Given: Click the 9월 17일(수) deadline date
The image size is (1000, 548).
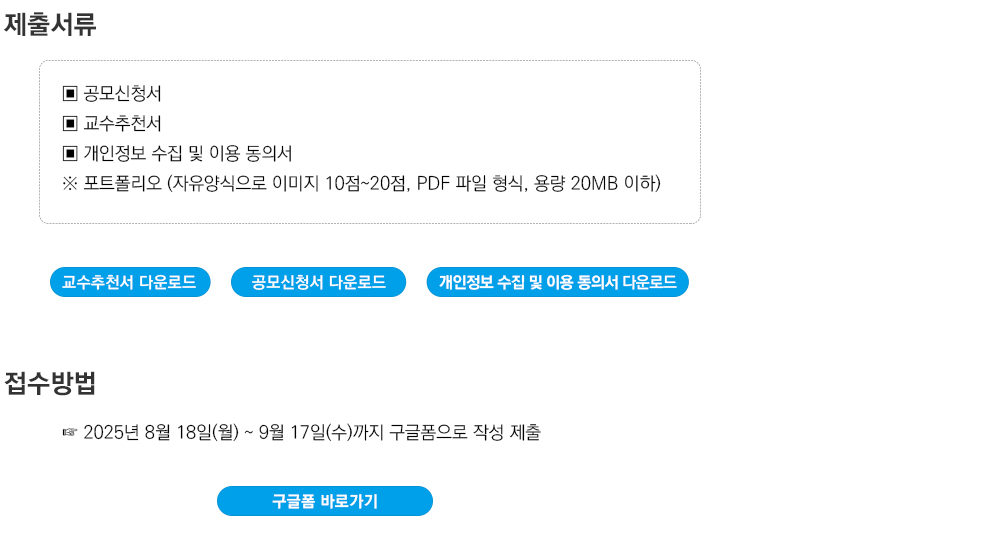Looking at the screenshot, I should point(305,433).
